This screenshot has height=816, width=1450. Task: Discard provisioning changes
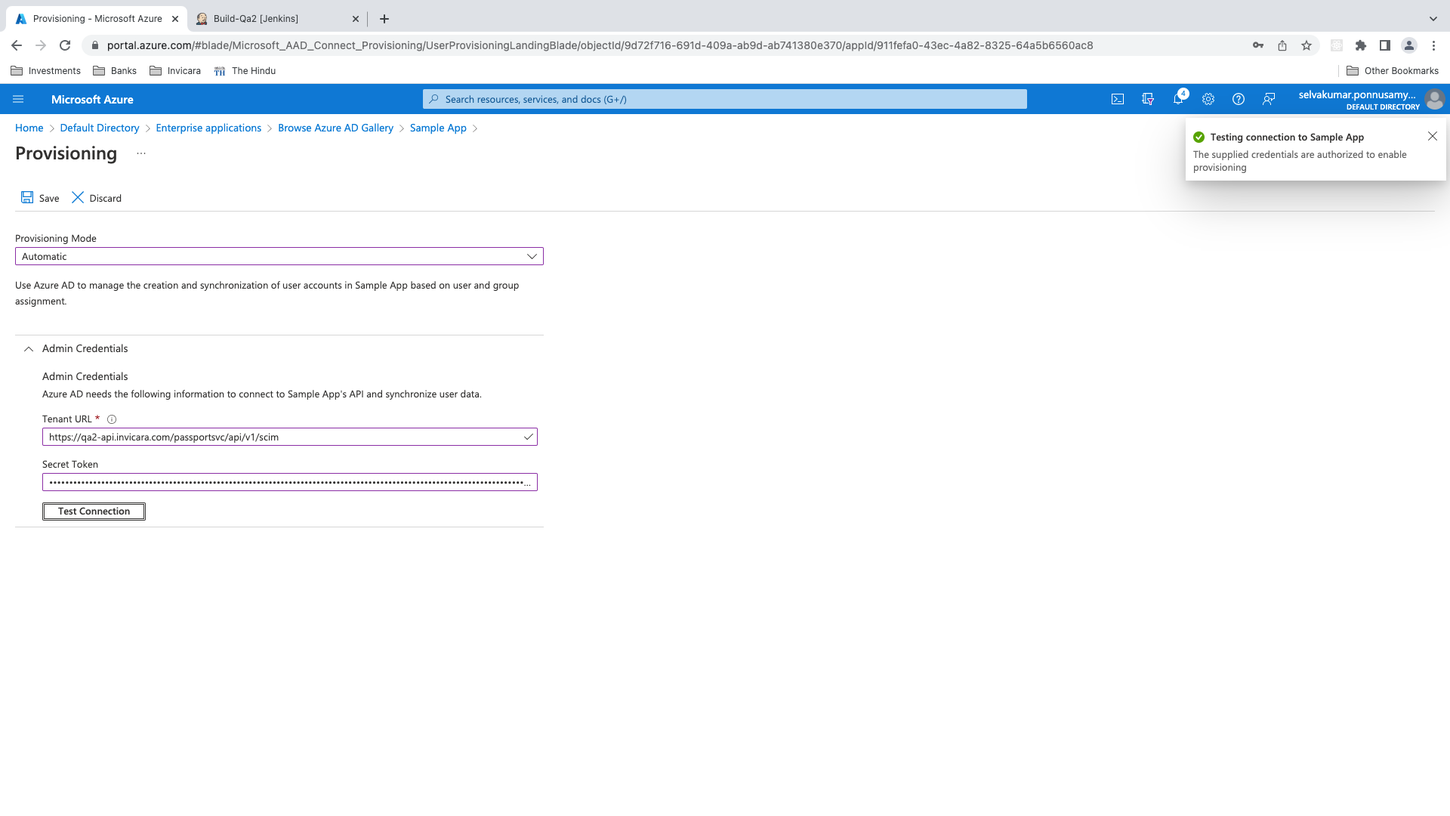coord(96,198)
